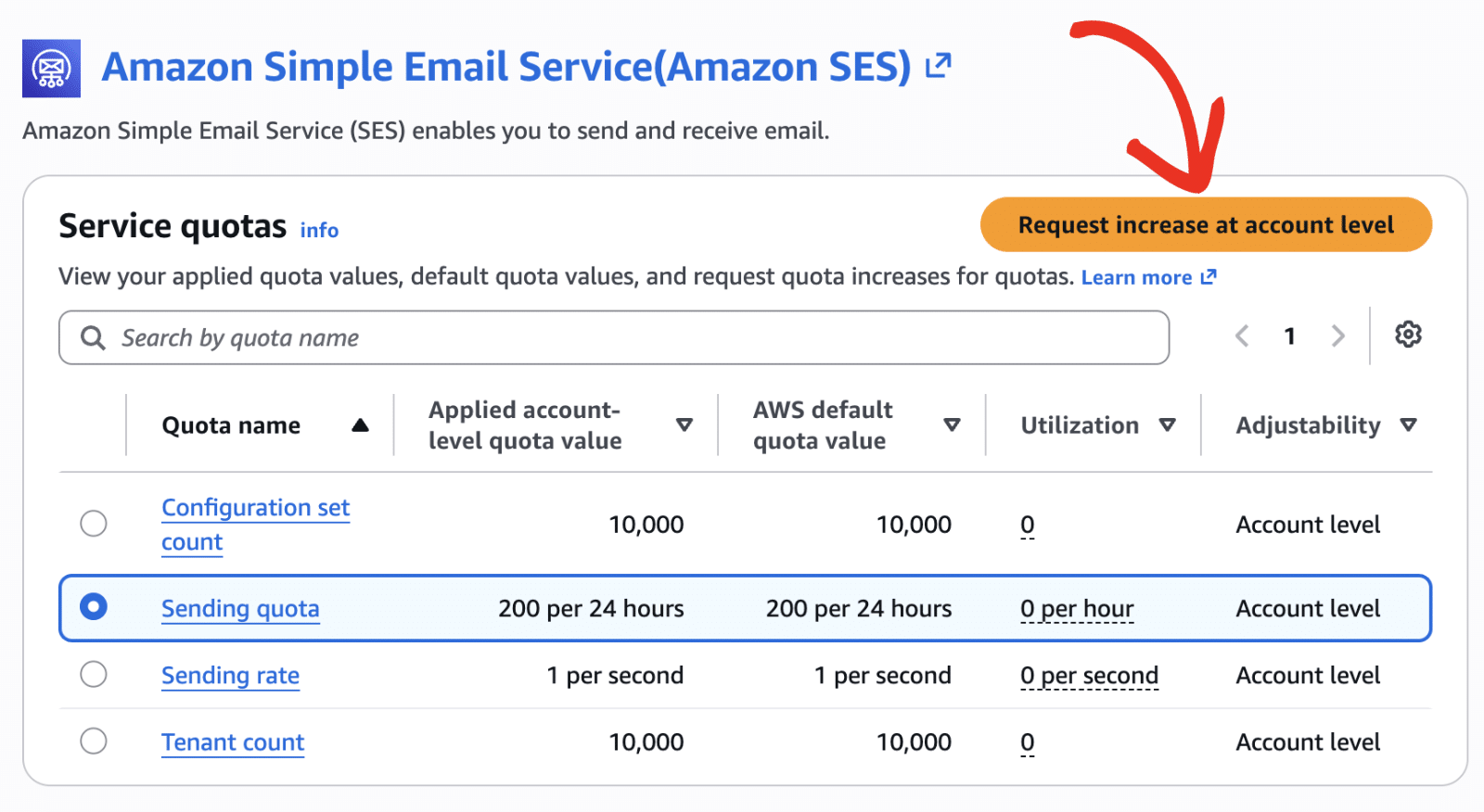1484x812 pixels.
Task: Open the Amazon Simple Email Service title link
Action: click(506, 67)
